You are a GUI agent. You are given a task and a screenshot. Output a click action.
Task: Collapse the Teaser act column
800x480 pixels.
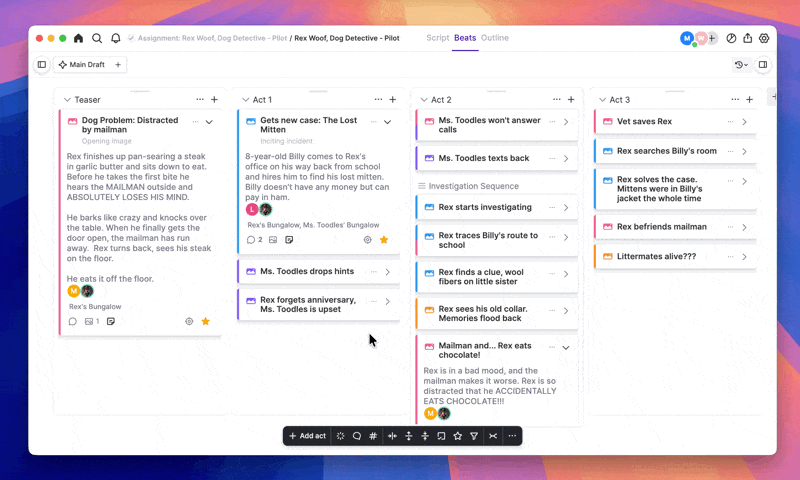(x=67, y=100)
